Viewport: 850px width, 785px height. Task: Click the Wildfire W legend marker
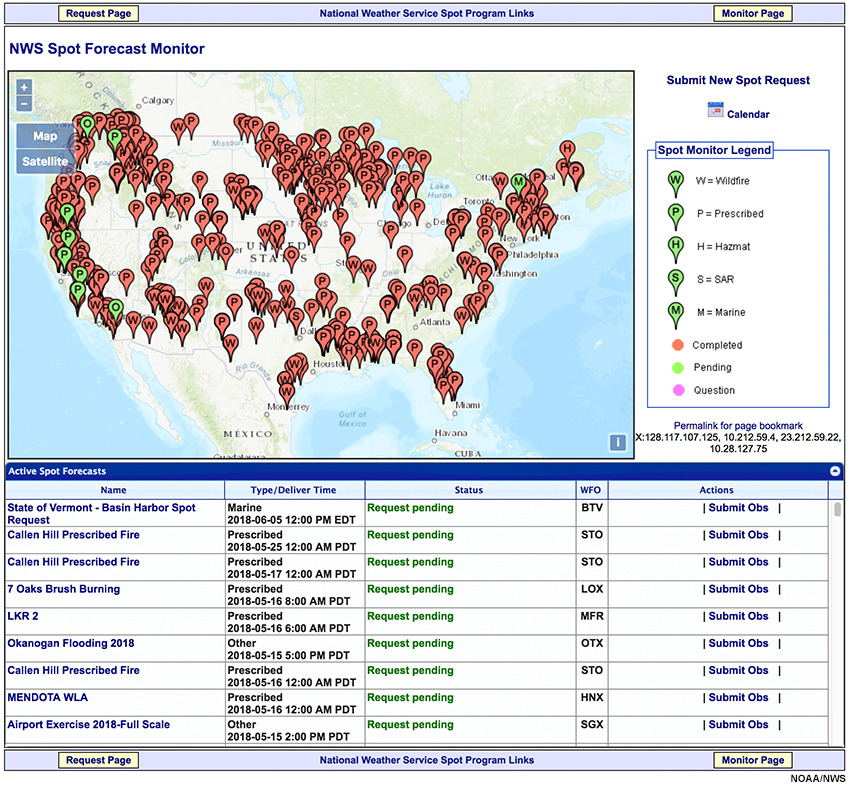click(675, 182)
